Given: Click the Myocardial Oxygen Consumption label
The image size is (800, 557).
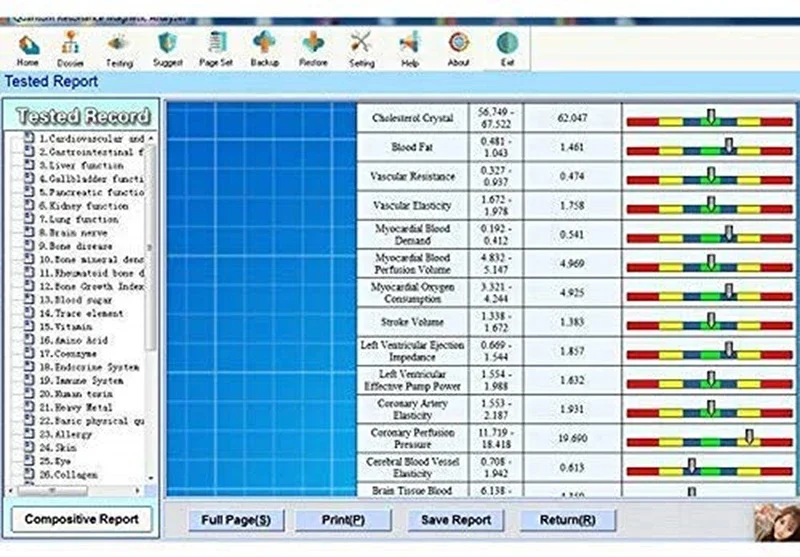Looking at the screenshot, I should click(412, 293).
